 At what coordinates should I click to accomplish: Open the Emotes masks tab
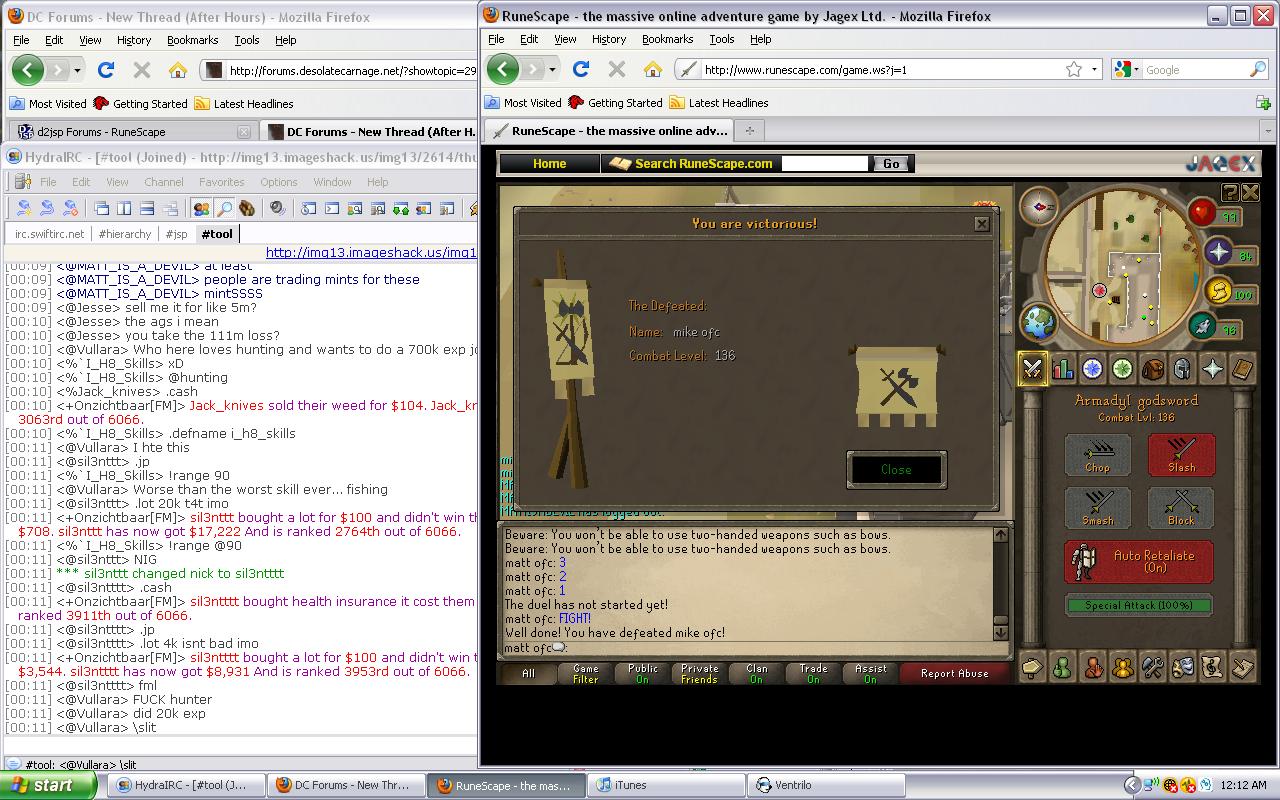1182,666
